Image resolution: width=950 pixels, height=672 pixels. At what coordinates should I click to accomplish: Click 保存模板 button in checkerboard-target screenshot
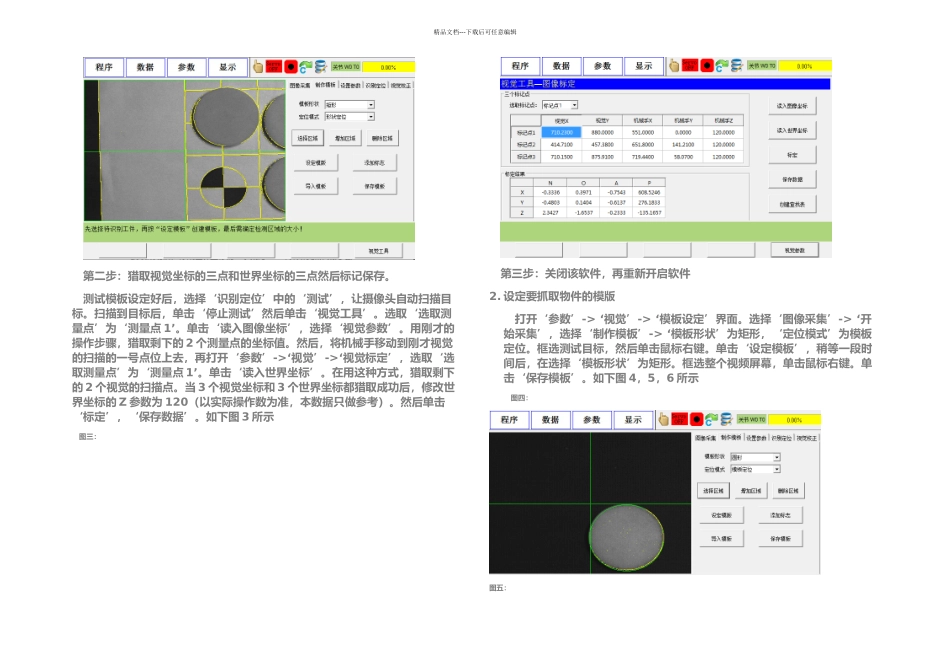pos(375,186)
